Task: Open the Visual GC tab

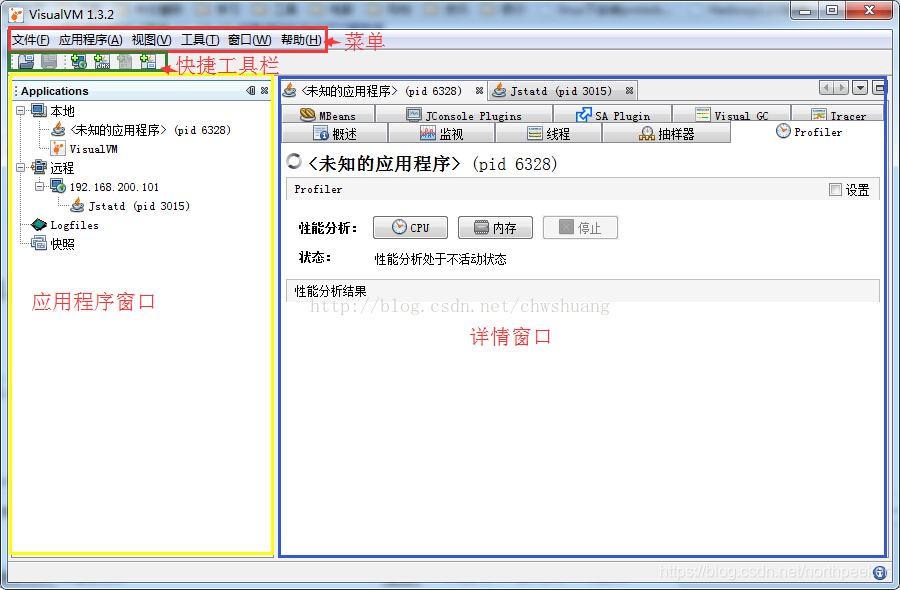Action: 732,115
